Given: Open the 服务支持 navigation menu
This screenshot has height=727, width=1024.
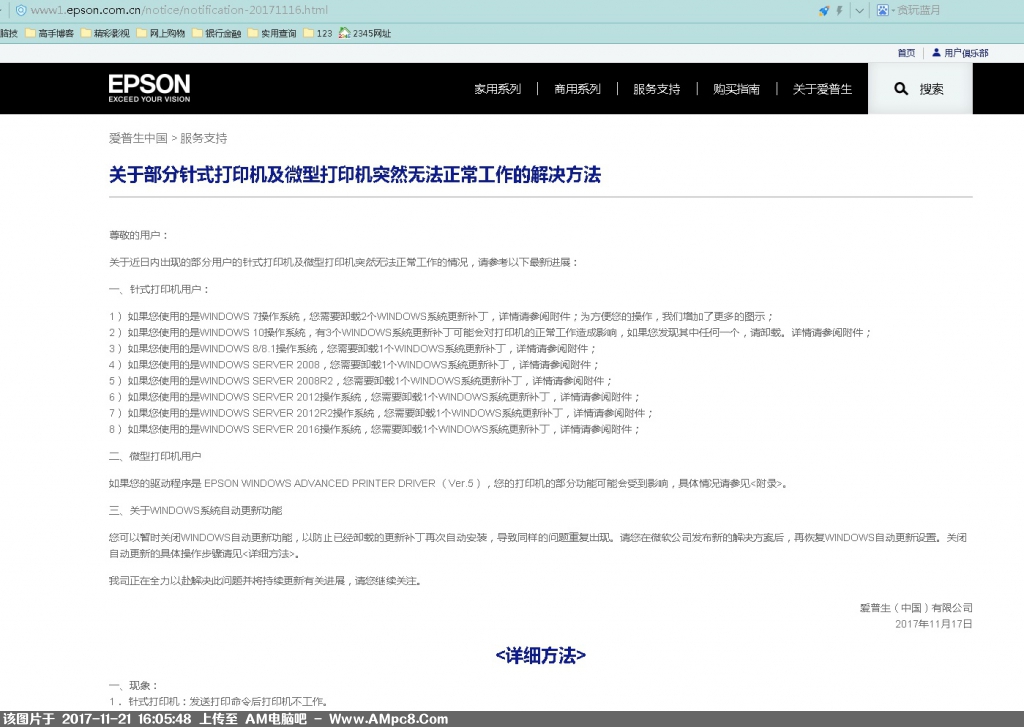Looking at the screenshot, I should [x=657, y=89].
